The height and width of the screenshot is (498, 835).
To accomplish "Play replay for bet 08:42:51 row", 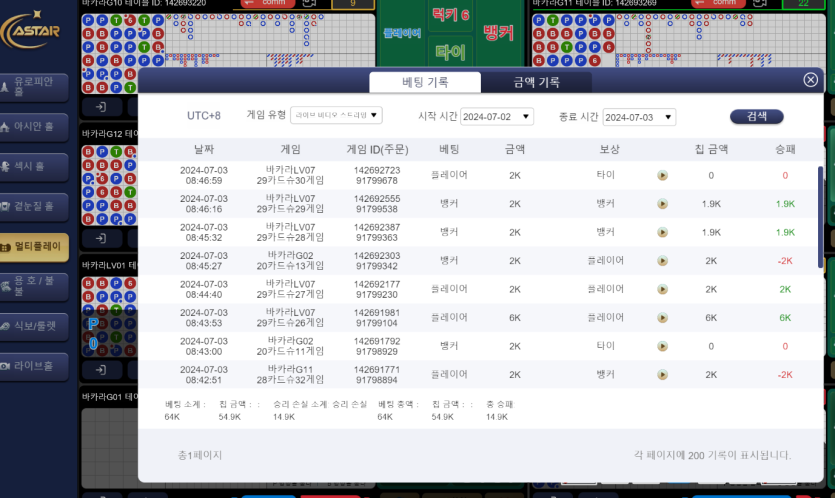I will point(662,374).
